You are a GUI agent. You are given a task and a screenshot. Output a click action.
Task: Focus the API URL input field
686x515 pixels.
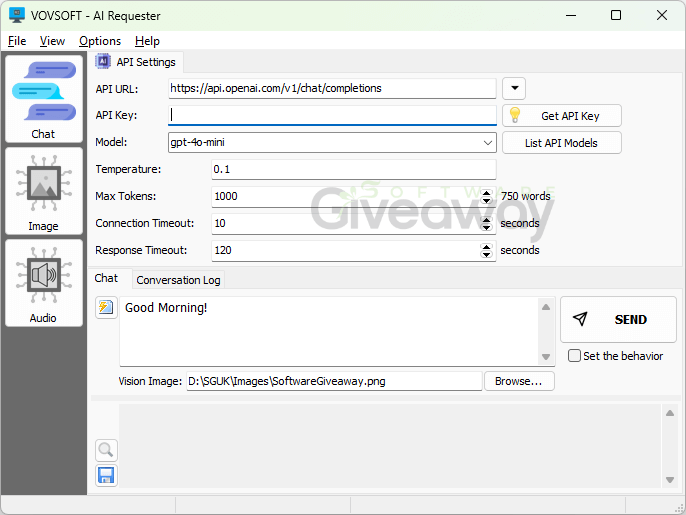coord(332,88)
